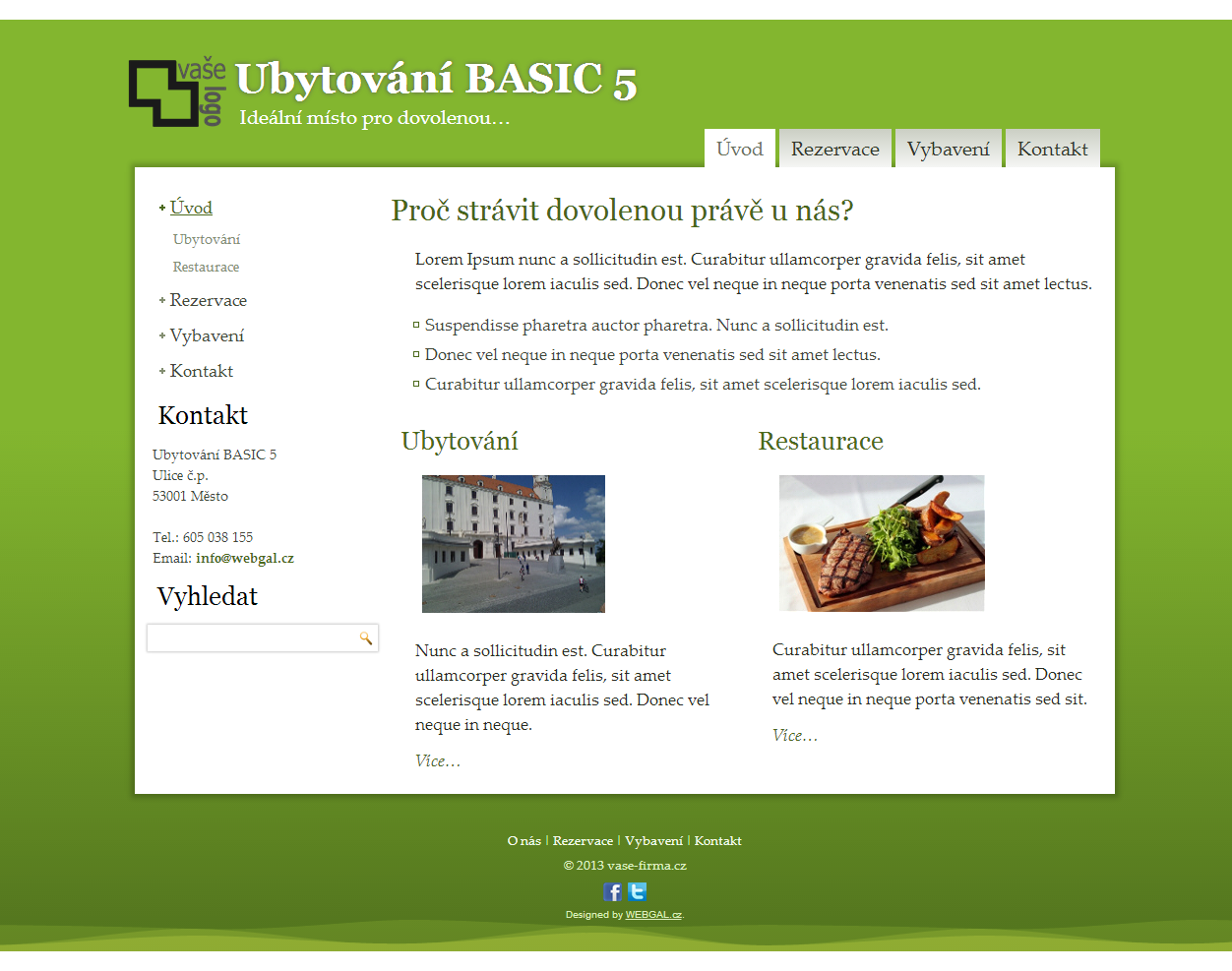The image size is (1232, 971).
Task: Open Úvod in the sidebar menu
Action: click(191, 208)
